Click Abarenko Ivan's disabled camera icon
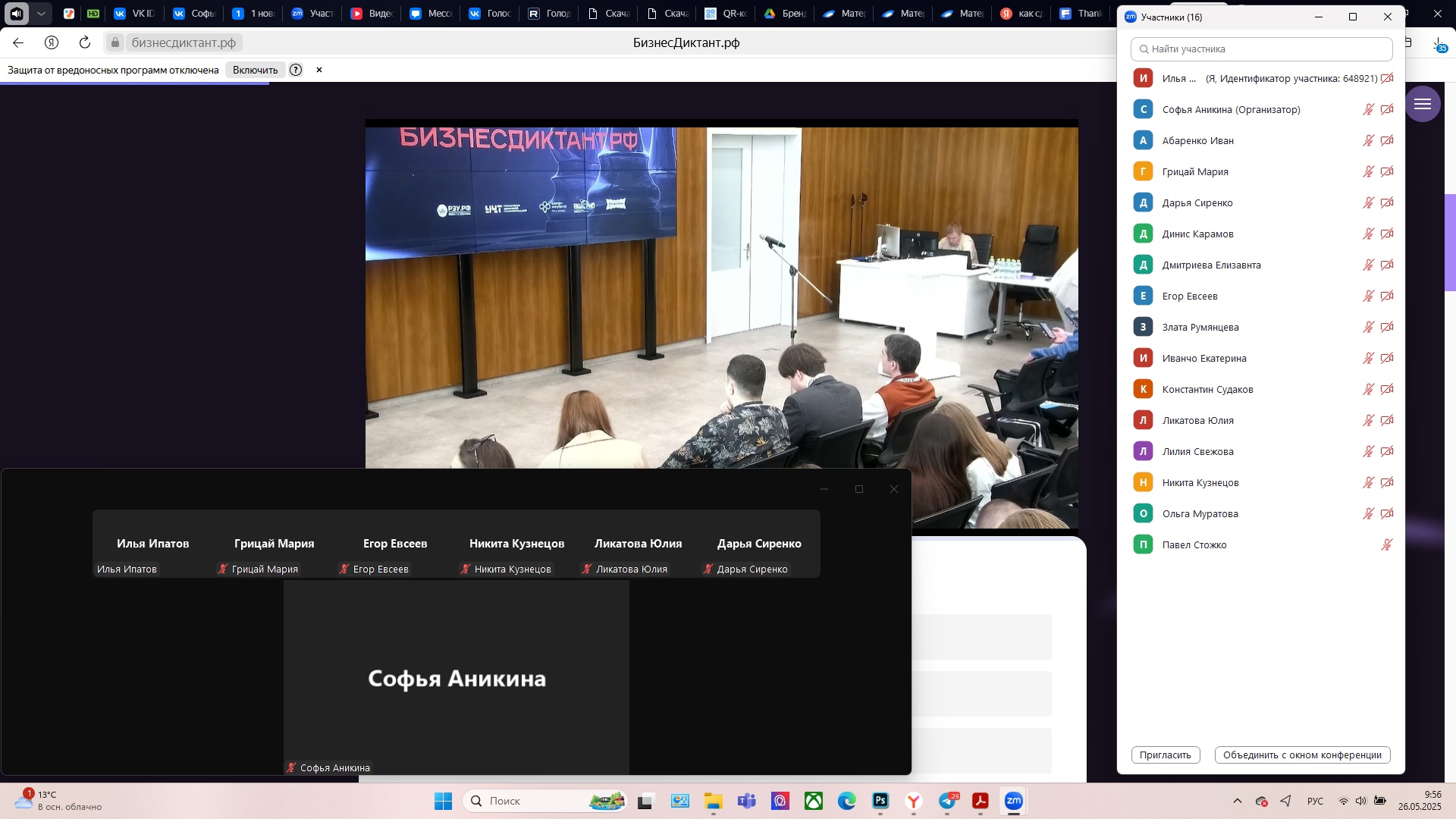The width and height of the screenshot is (1456, 819). tap(1387, 140)
